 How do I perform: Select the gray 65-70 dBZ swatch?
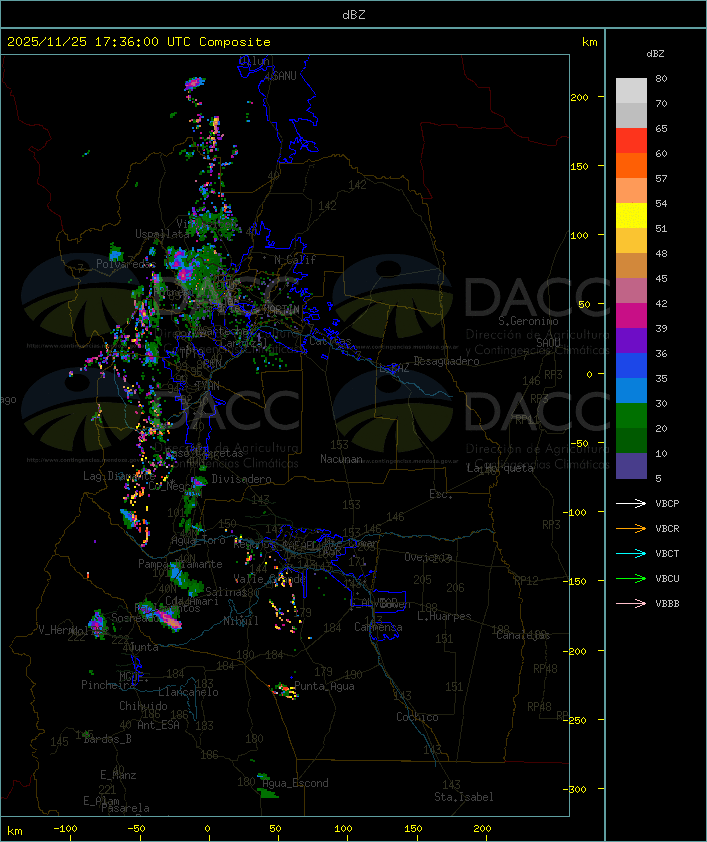[x=631, y=115]
